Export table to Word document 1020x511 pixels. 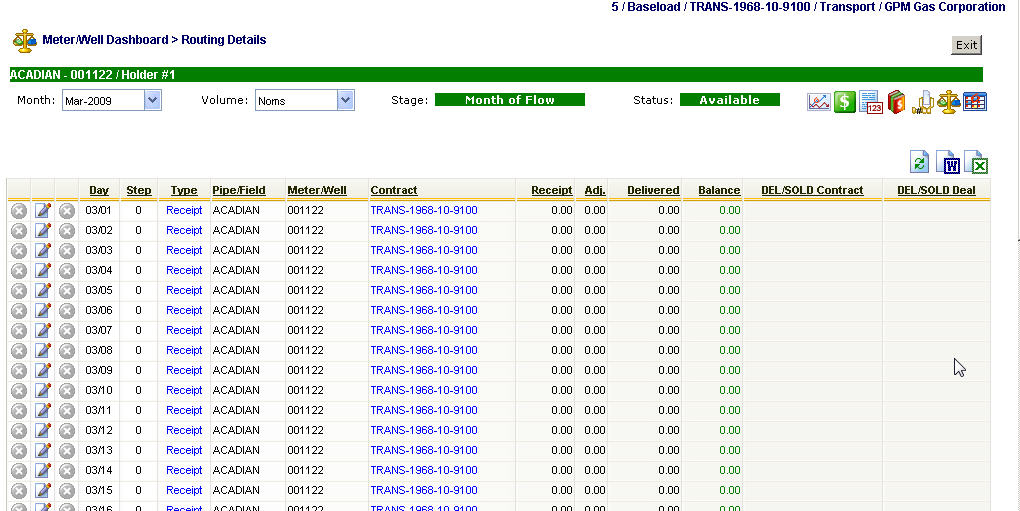[x=949, y=164]
